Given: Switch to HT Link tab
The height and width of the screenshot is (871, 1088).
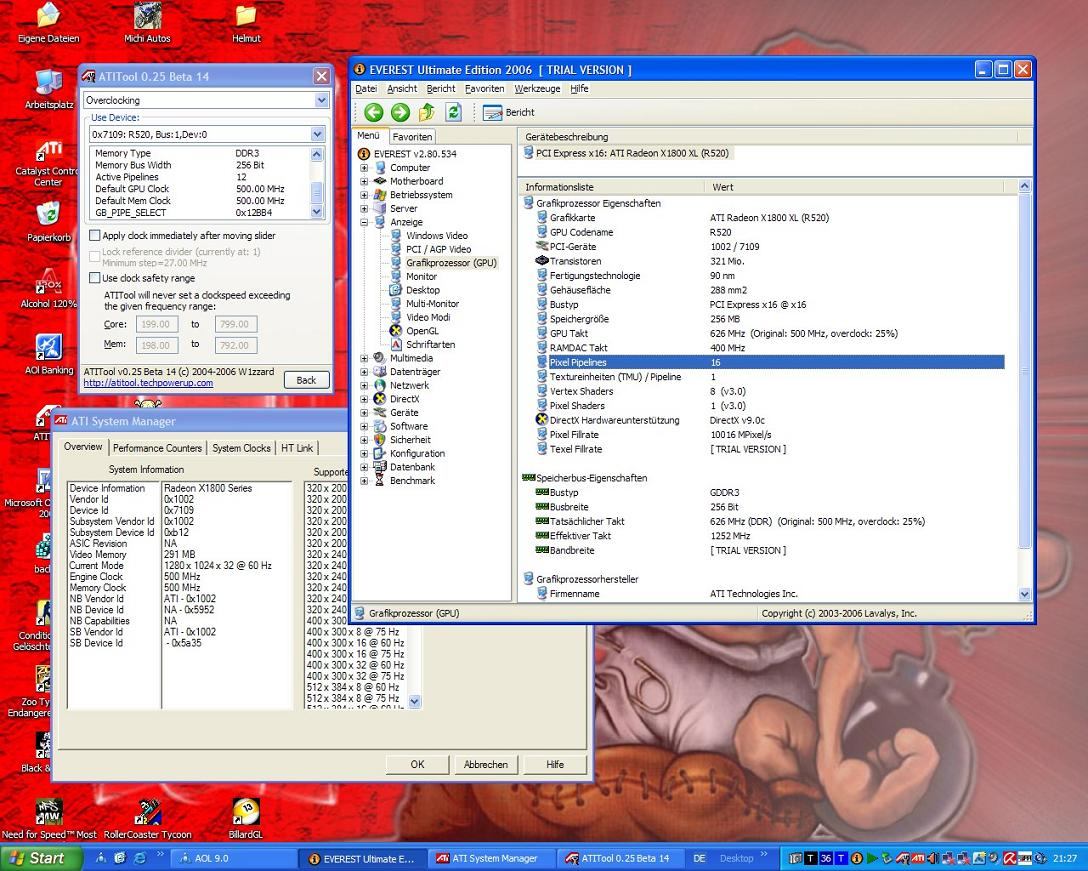Looking at the screenshot, I should 297,448.
